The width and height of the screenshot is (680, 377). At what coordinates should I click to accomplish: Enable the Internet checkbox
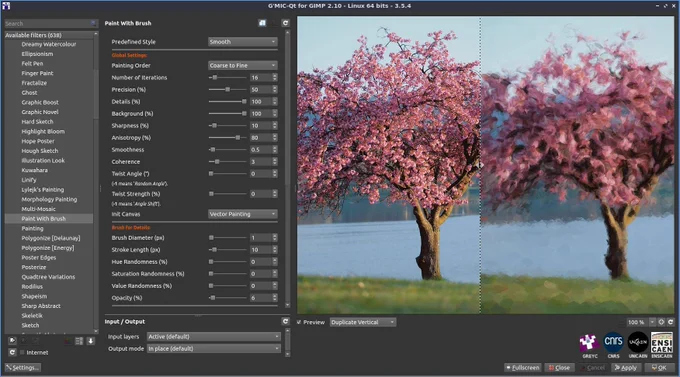(x=22, y=352)
